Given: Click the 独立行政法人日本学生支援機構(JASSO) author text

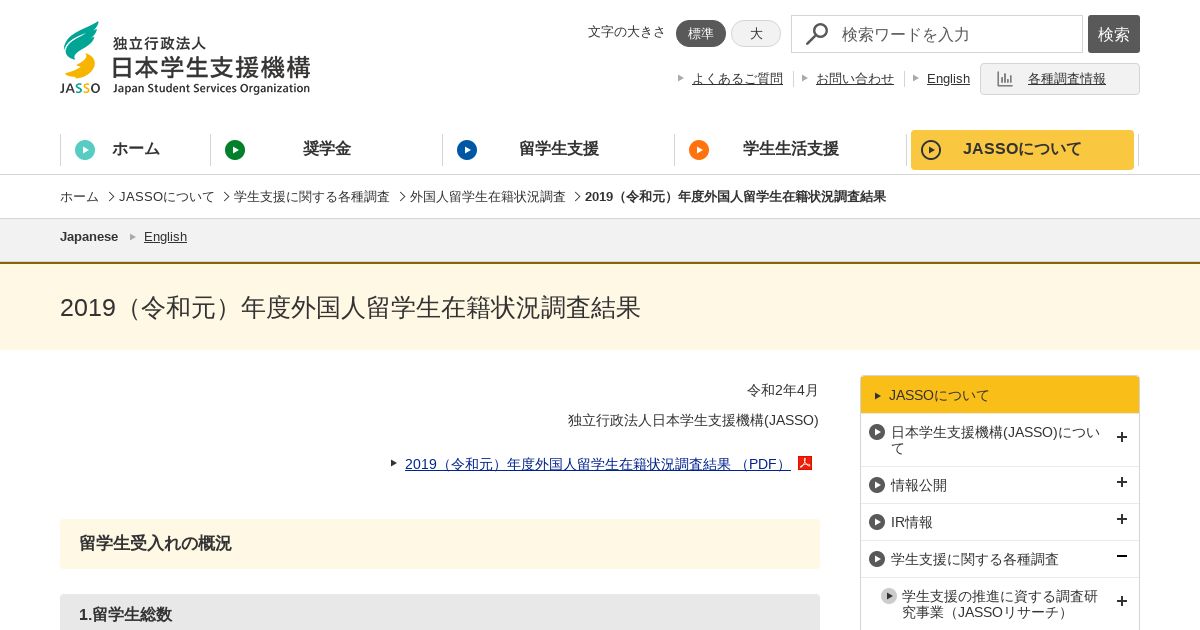Looking at the screenshot, I should point(693,420).
